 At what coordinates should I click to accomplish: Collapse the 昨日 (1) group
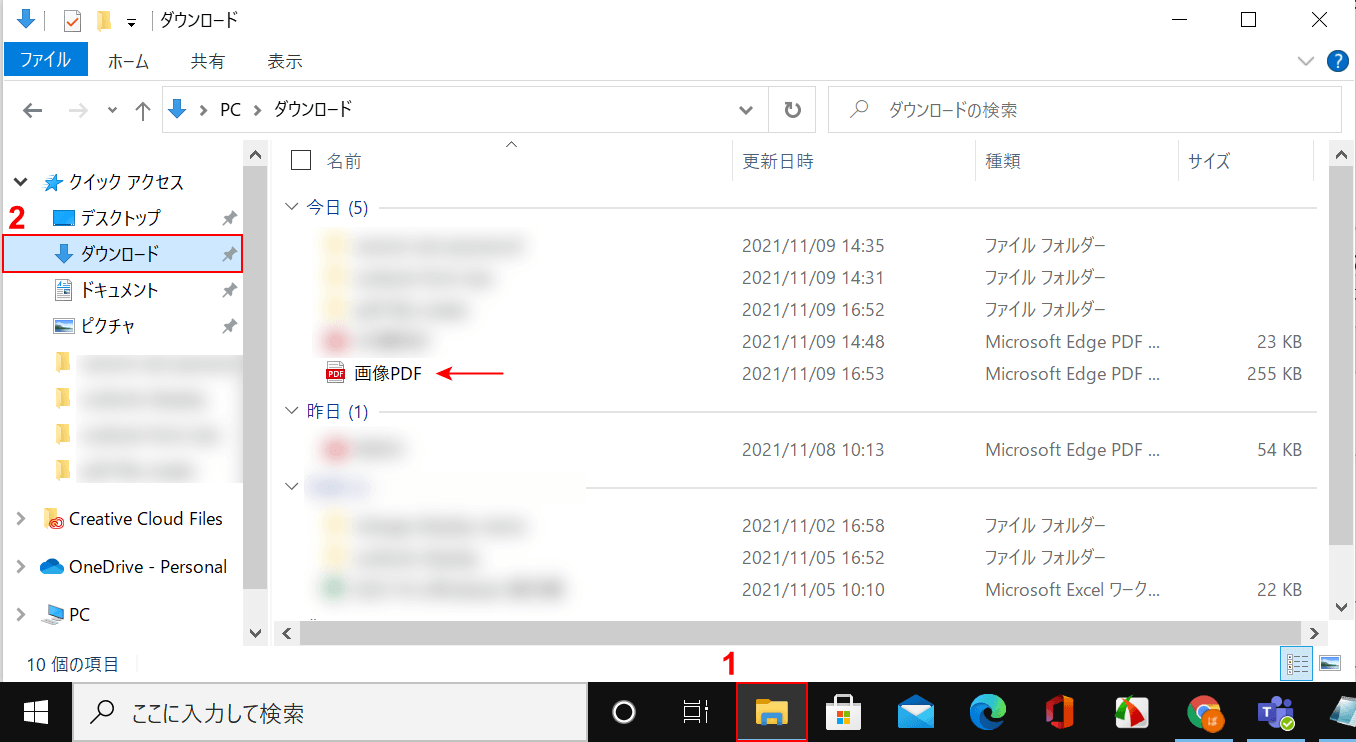tap(291, 411)
